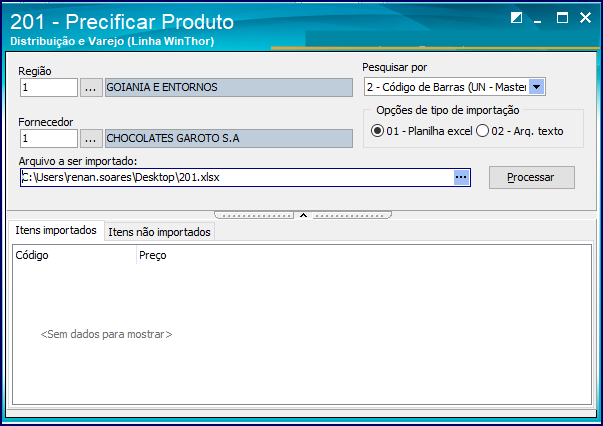Click the resize-diagonal icon in title bar

[x=516, y=18]
